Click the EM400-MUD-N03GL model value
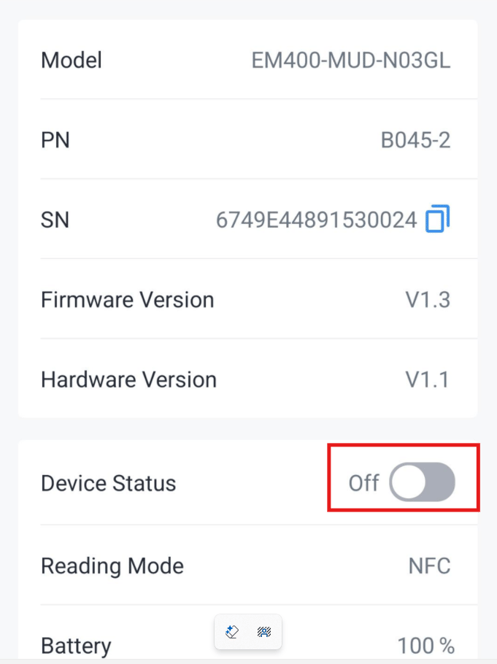The height and width of the screenshot is (664, 497). coord(351,60)
